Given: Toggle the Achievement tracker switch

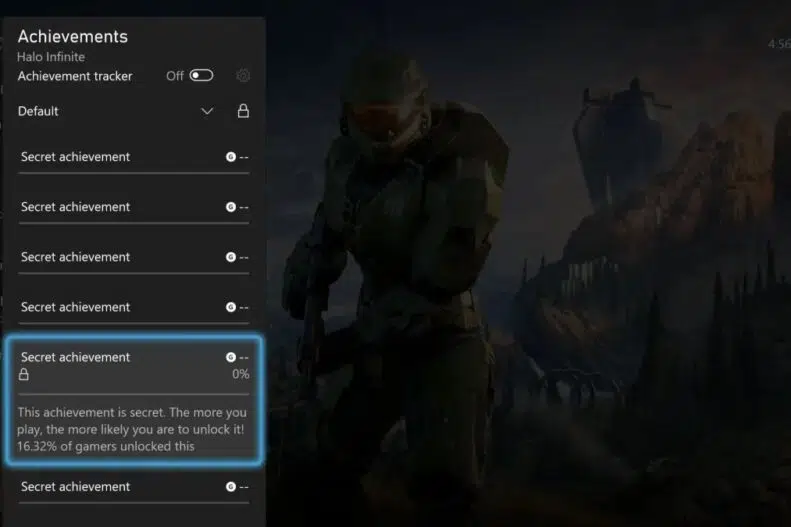Looking at the screenshot, I should (201, 76).
